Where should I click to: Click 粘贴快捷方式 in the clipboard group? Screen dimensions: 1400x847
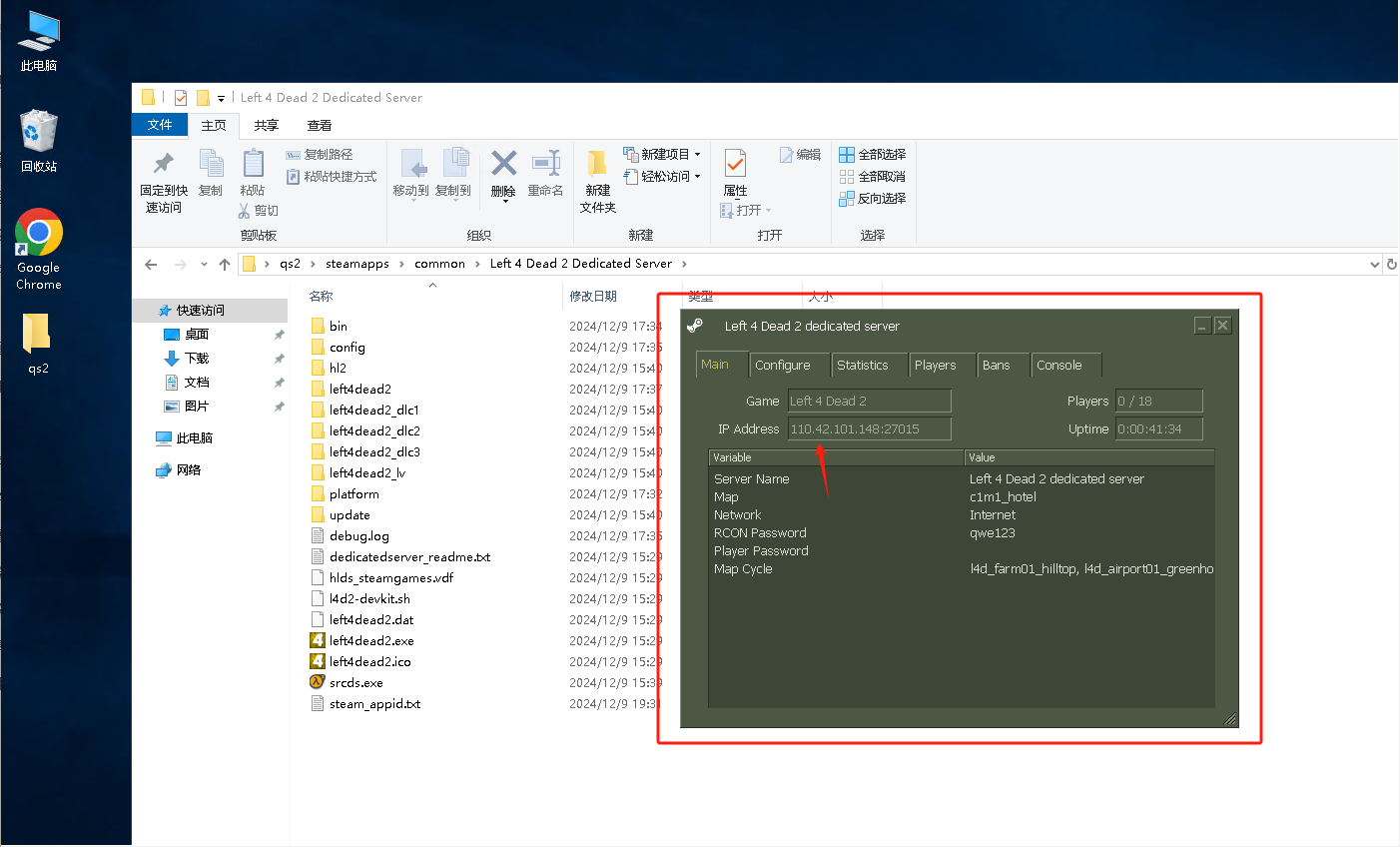point(332,177)
